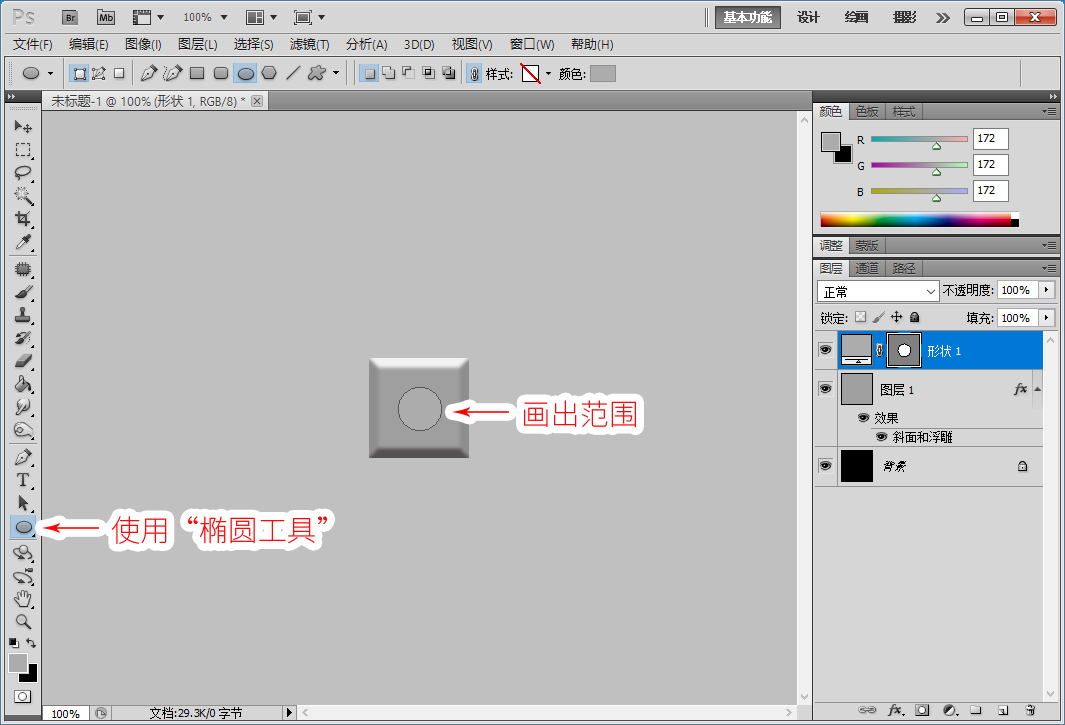The width and height of the screenshot is (1065, 725).
Task: Select the Move tool
Action: (x=23, y=126)
